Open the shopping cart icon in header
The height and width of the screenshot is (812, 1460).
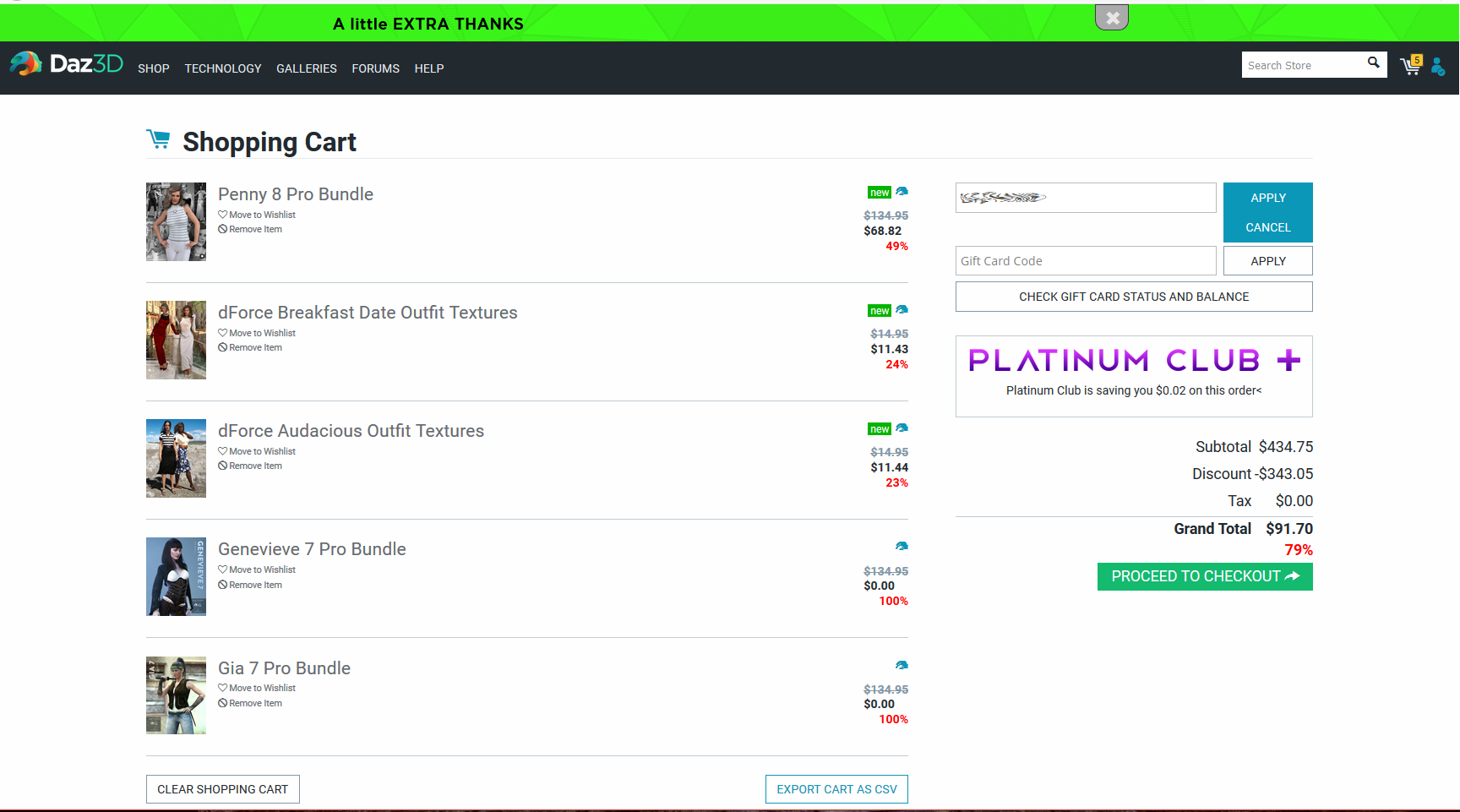point(1411,65)
